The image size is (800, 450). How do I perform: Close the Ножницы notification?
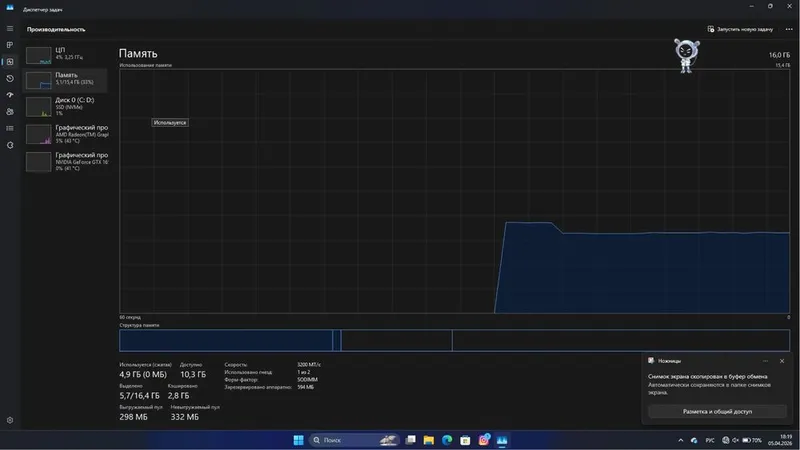782,361
